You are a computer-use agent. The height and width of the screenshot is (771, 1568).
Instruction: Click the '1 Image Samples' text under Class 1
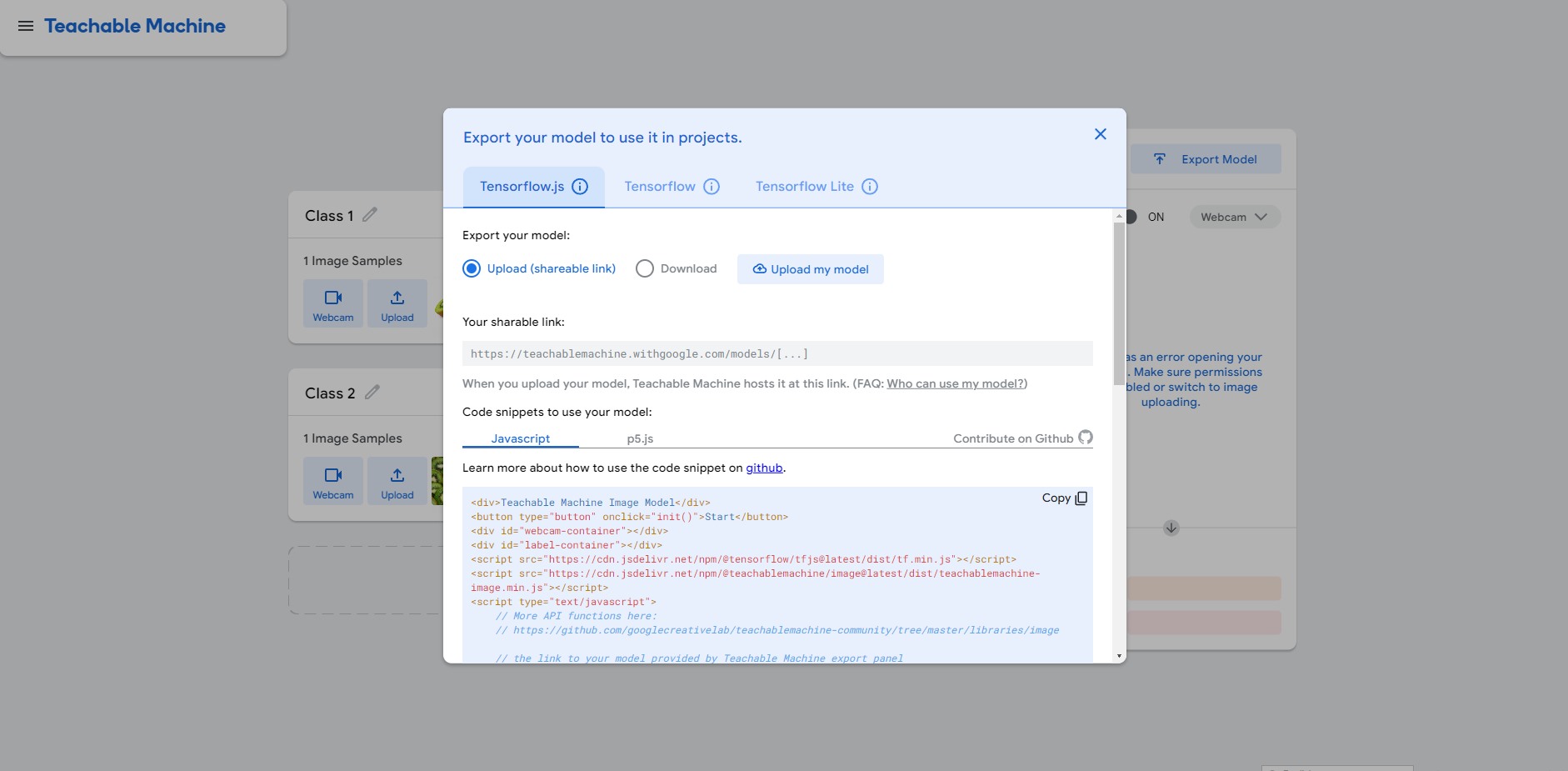352,261
